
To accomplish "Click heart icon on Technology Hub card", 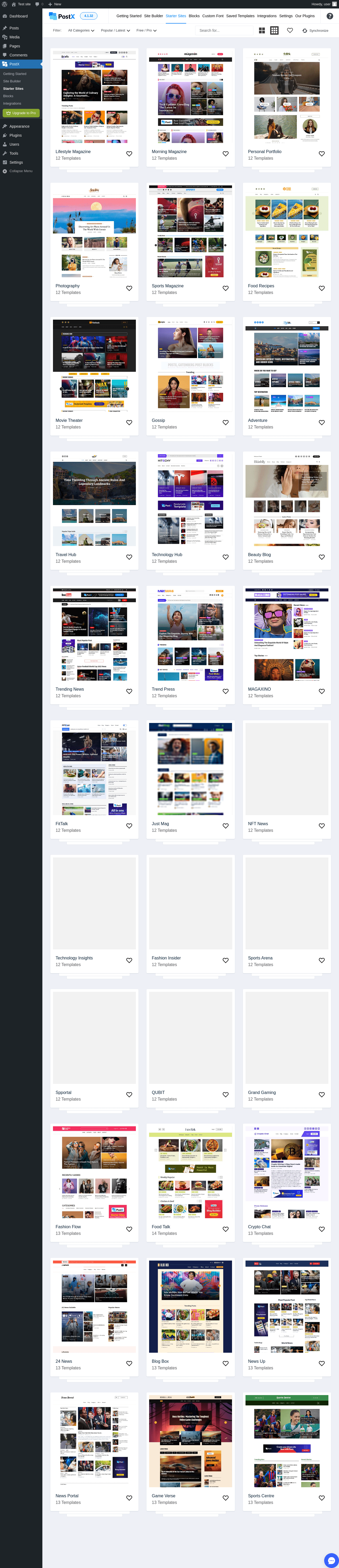I will pyautogui.click(x=225, y=557).
